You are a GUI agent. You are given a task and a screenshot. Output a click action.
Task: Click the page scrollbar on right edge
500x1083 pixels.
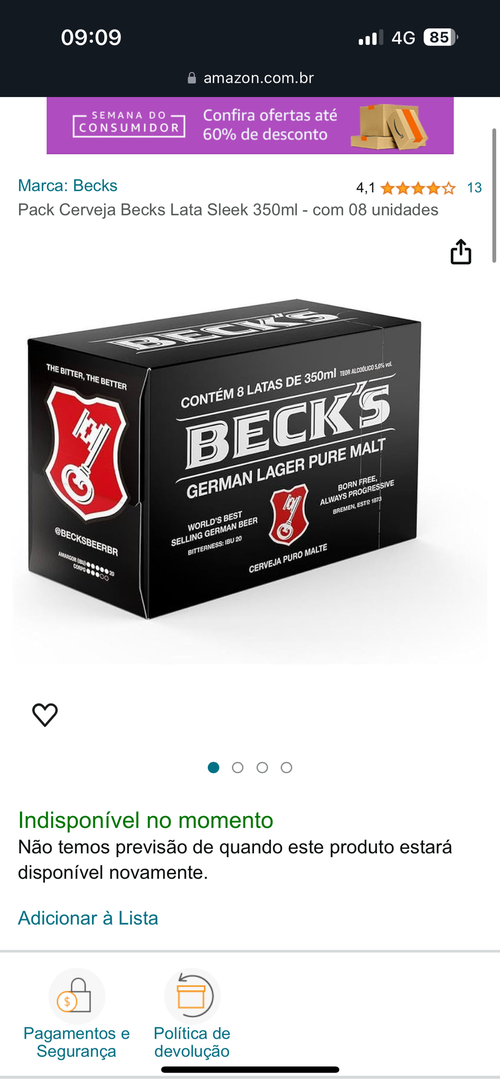[x=494, y=195]
